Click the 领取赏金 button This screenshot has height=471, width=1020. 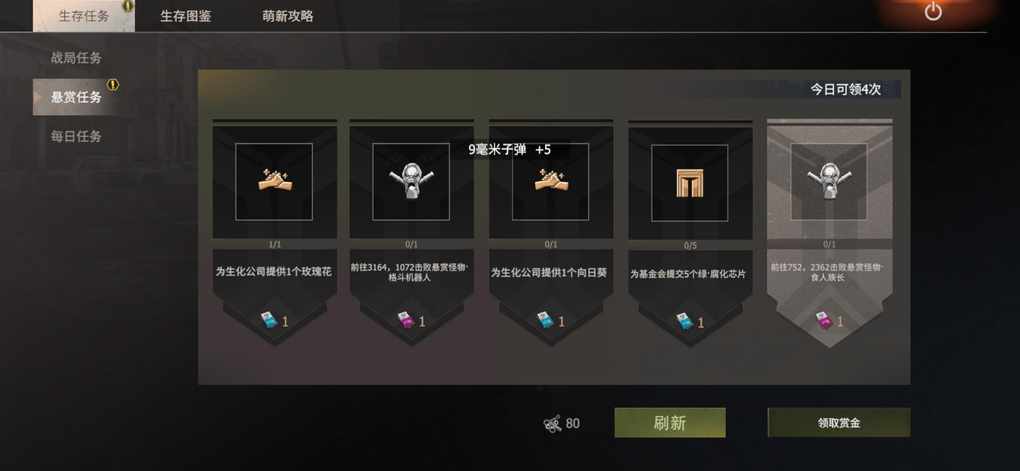tap(839, 423)
